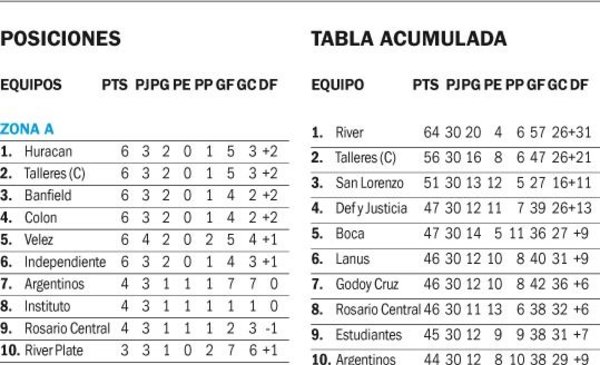
Task: Click the TABLA ACUMULADA heading
Action: click(x=409, y=39)
